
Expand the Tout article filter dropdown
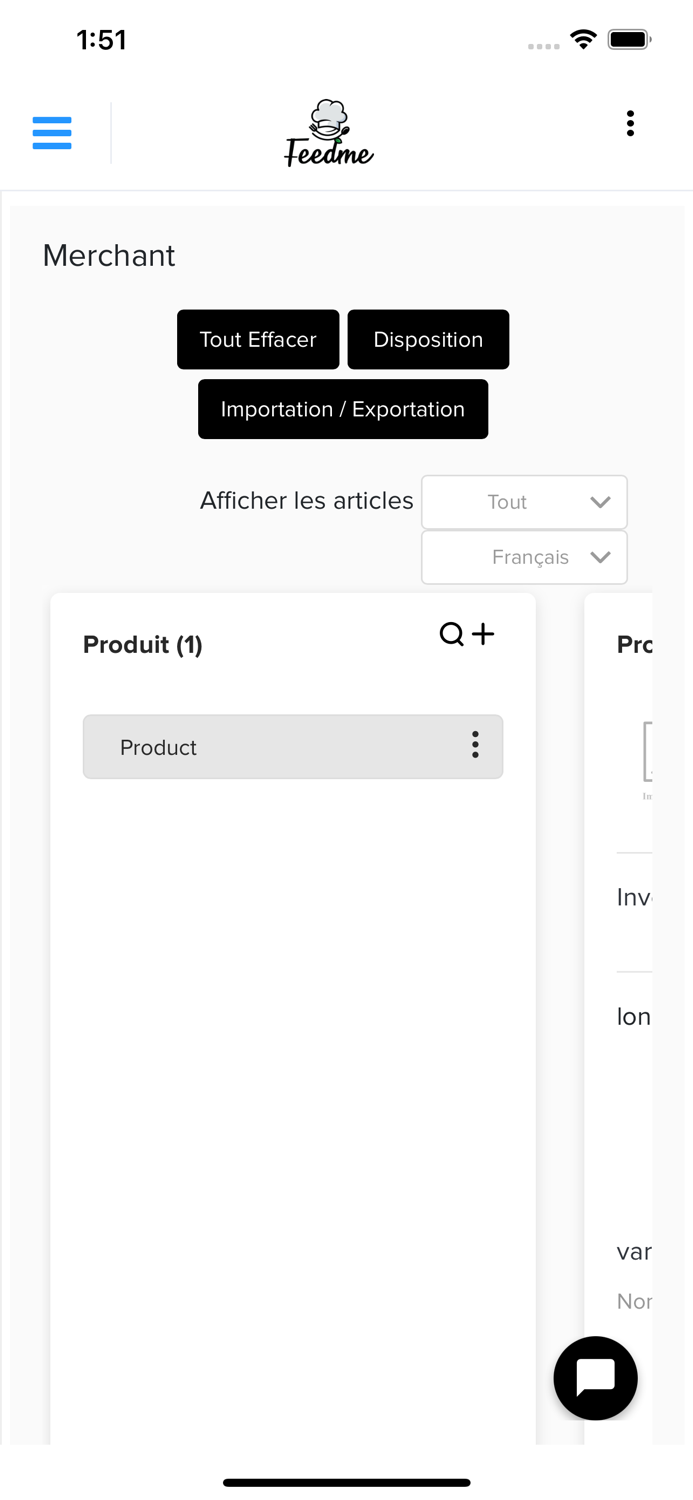(x=524, y=502)
